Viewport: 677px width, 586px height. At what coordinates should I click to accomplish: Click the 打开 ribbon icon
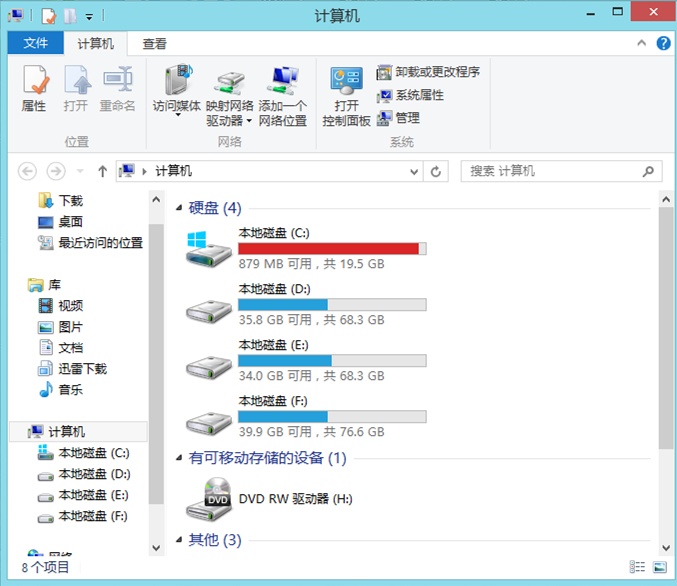coord(77,80)
